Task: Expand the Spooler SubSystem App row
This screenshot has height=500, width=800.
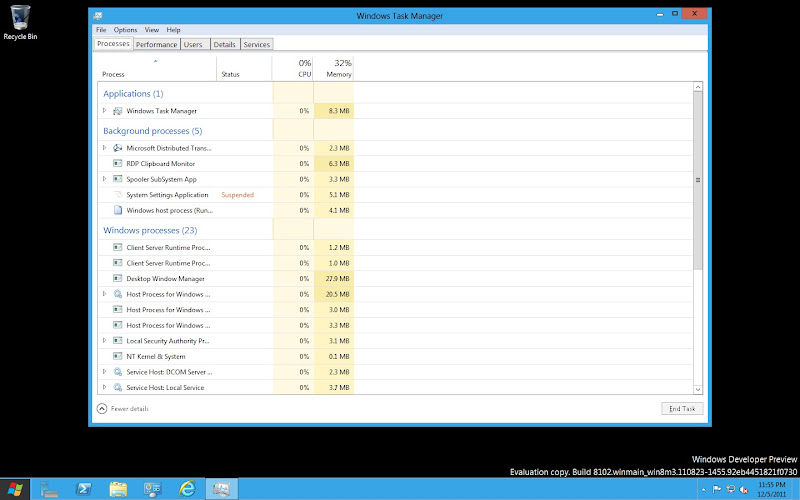Action: 105,179
